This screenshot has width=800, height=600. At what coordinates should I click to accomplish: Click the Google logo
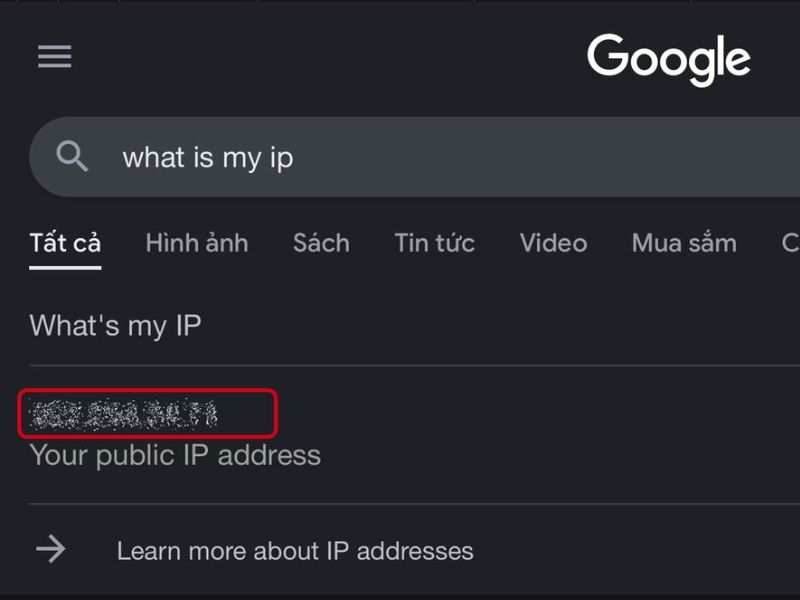click(668, 58)
